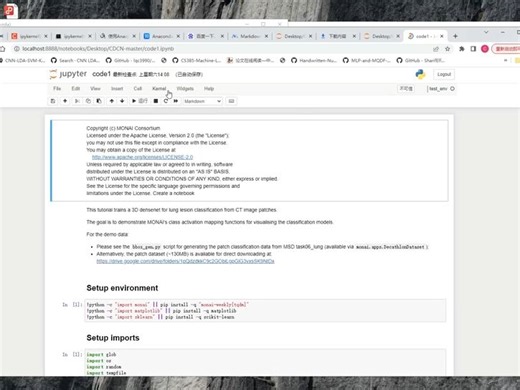Click the Save and Checkpoint toolbar icon
This screenshot has height=390, width=520.
(53, 101)
